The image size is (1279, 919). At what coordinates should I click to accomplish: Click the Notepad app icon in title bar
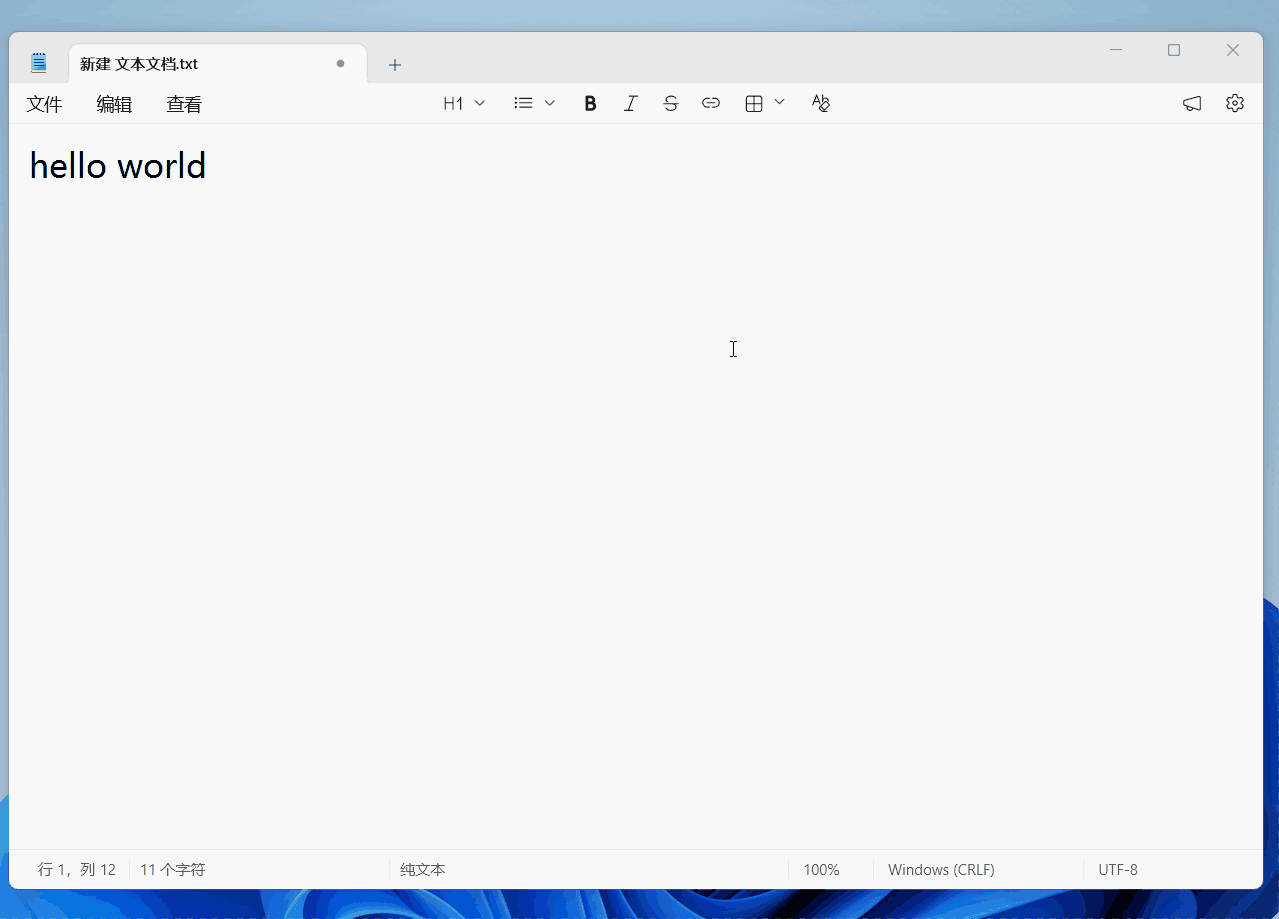39,63
